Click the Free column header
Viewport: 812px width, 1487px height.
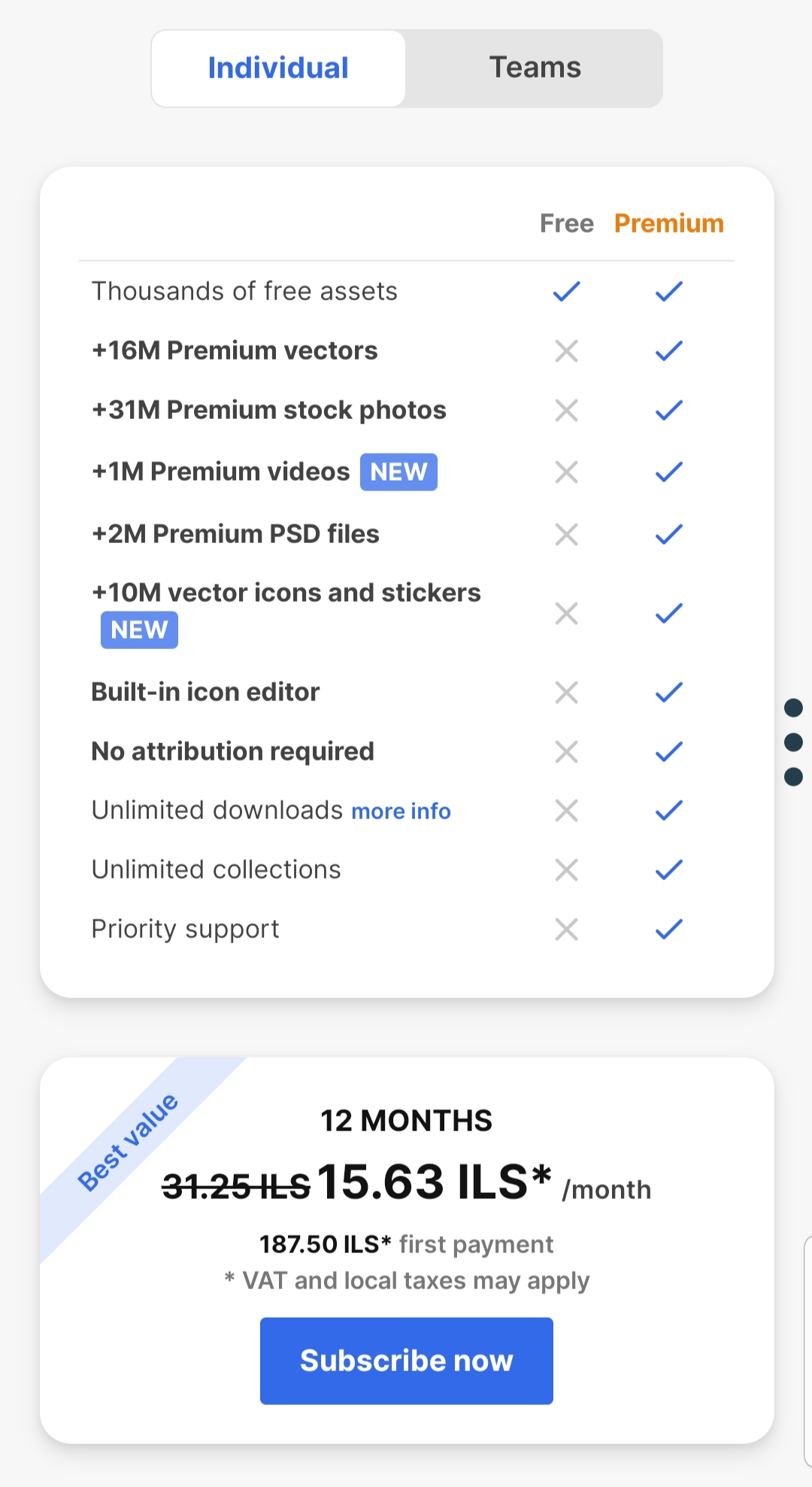pyautogui.click(x=566, y=223)
